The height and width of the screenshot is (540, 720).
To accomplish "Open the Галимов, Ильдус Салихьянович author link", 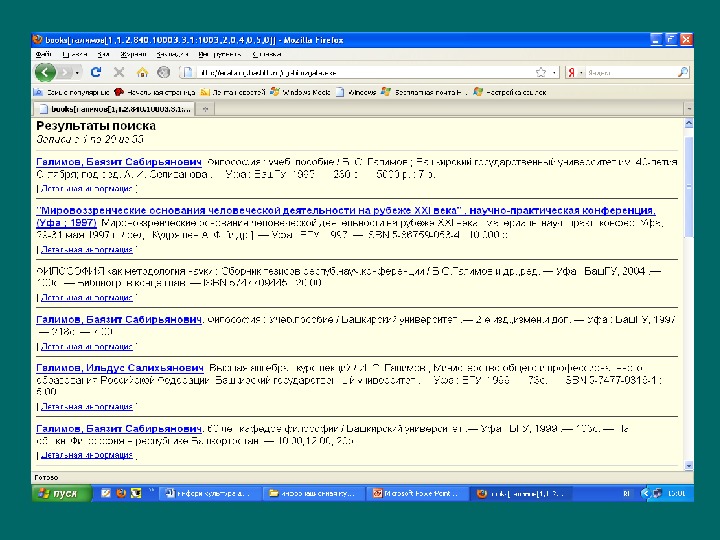I will click(120, 368).
